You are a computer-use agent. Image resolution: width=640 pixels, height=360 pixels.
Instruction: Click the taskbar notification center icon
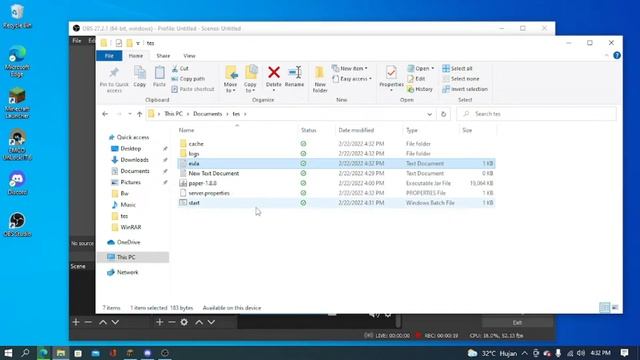click(x=624, y=353)
